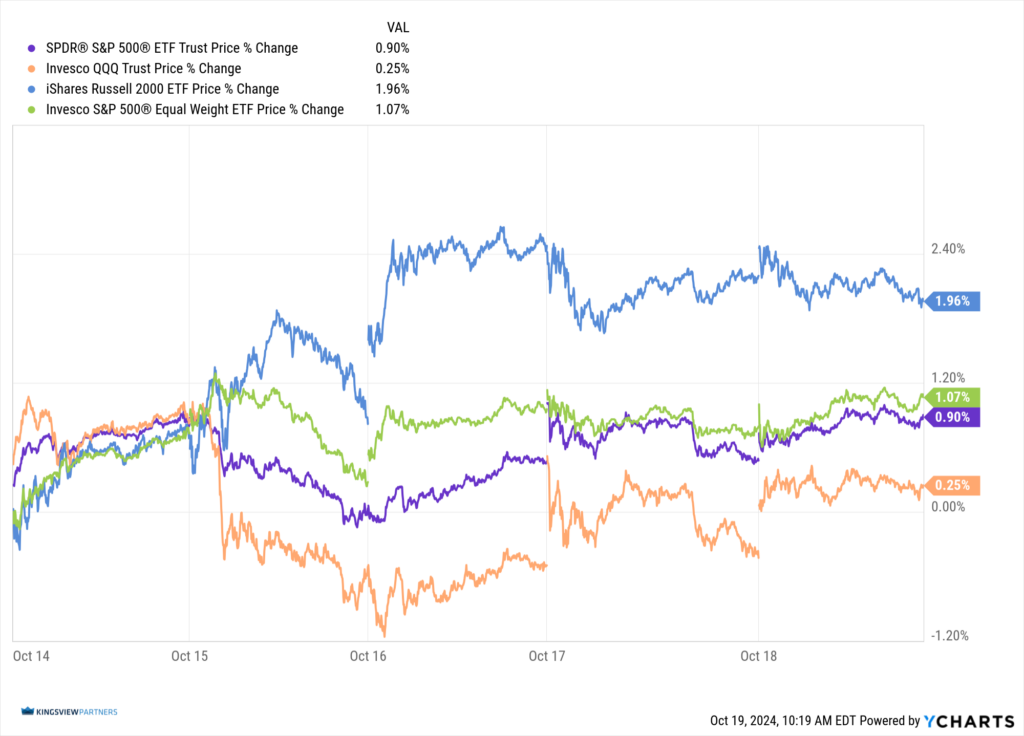Click the VAL column header

(397, 26)
